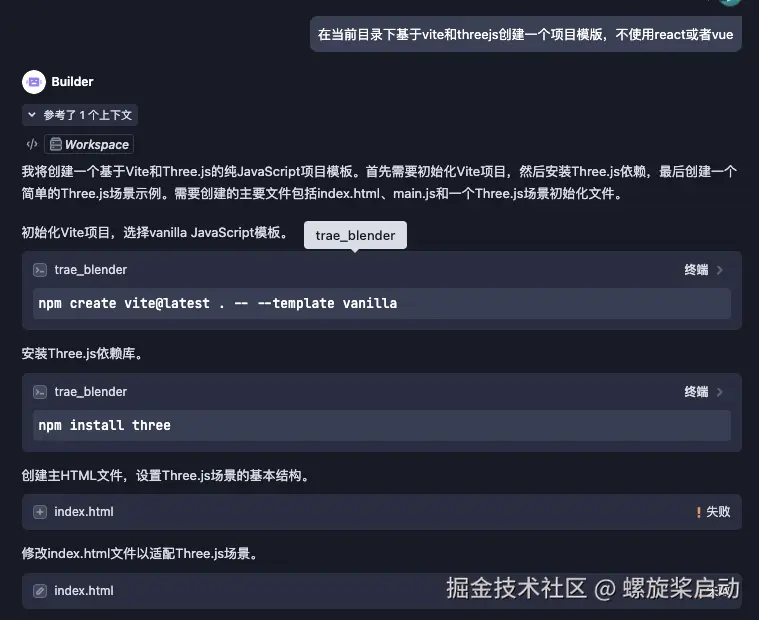
Task: Expand chevron next to 终端 in install block
Action: point(720,392)
